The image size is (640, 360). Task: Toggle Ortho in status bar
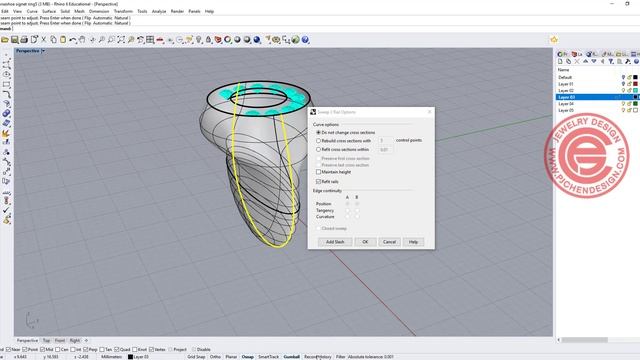[x=215, y=357]
